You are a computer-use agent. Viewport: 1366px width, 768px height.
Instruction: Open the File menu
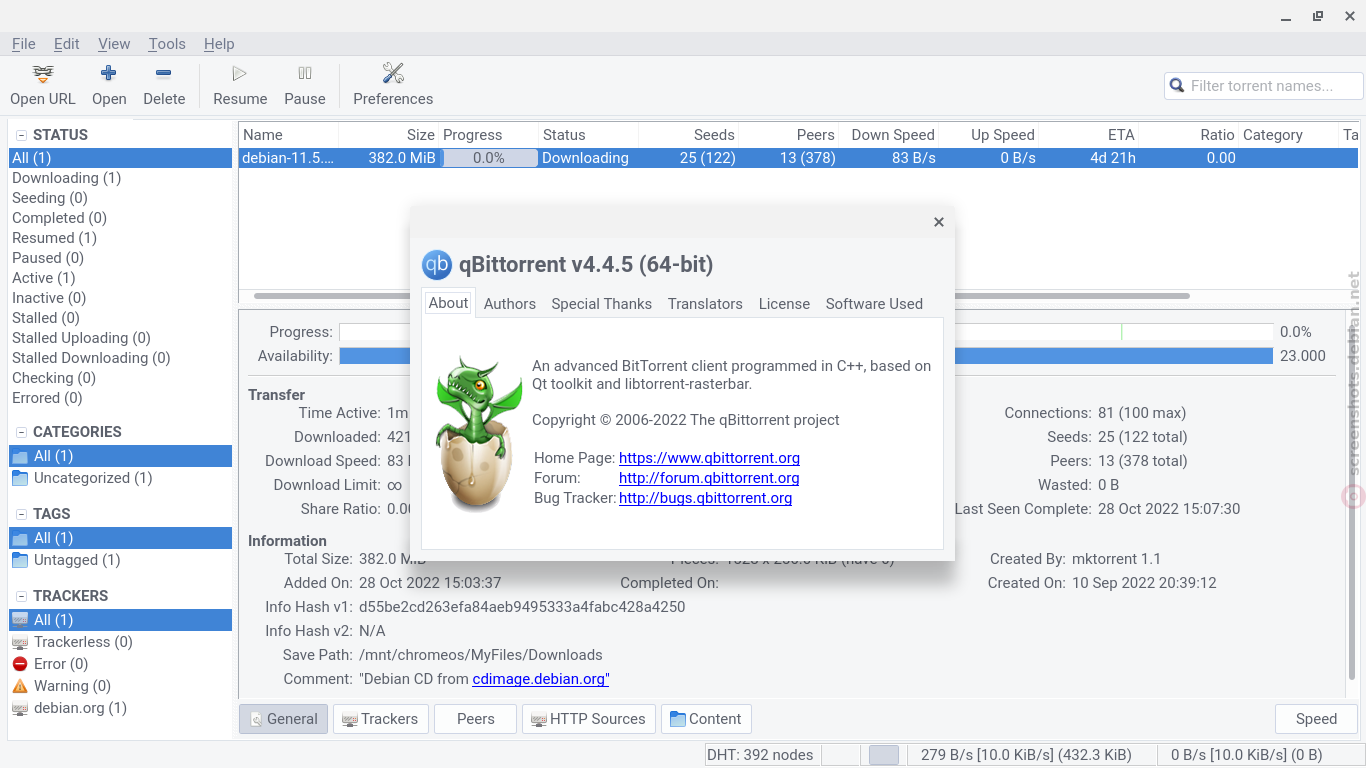(24, 44)
